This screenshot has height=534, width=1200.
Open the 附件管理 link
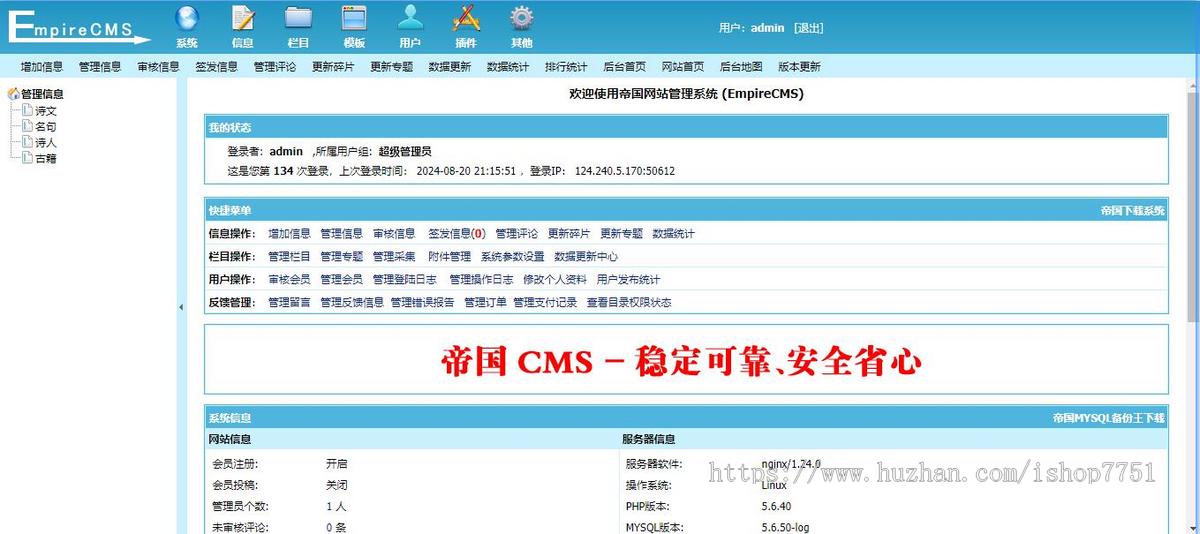point(449,257)
